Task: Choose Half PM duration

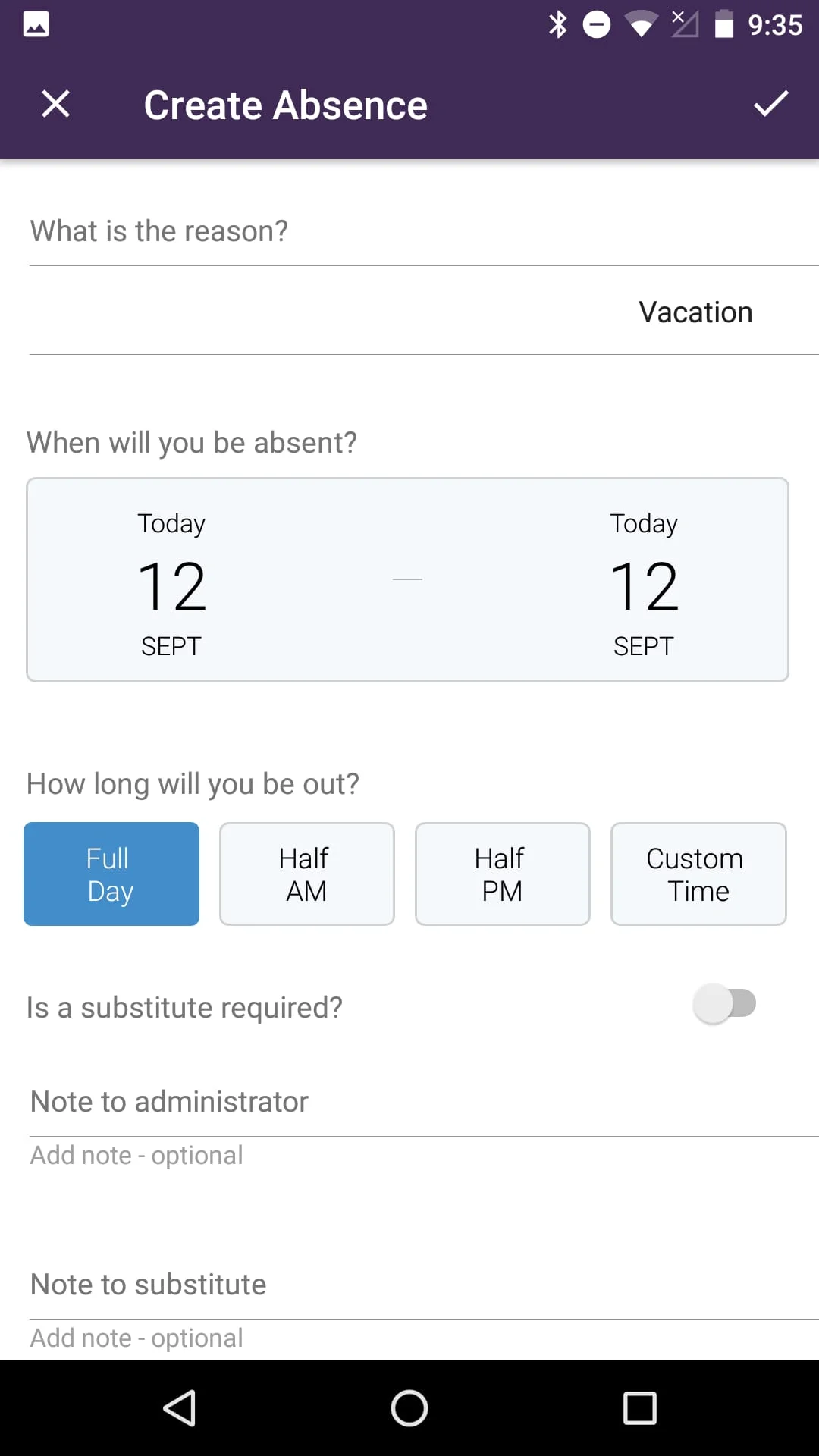Action: (x=502, y=874)
